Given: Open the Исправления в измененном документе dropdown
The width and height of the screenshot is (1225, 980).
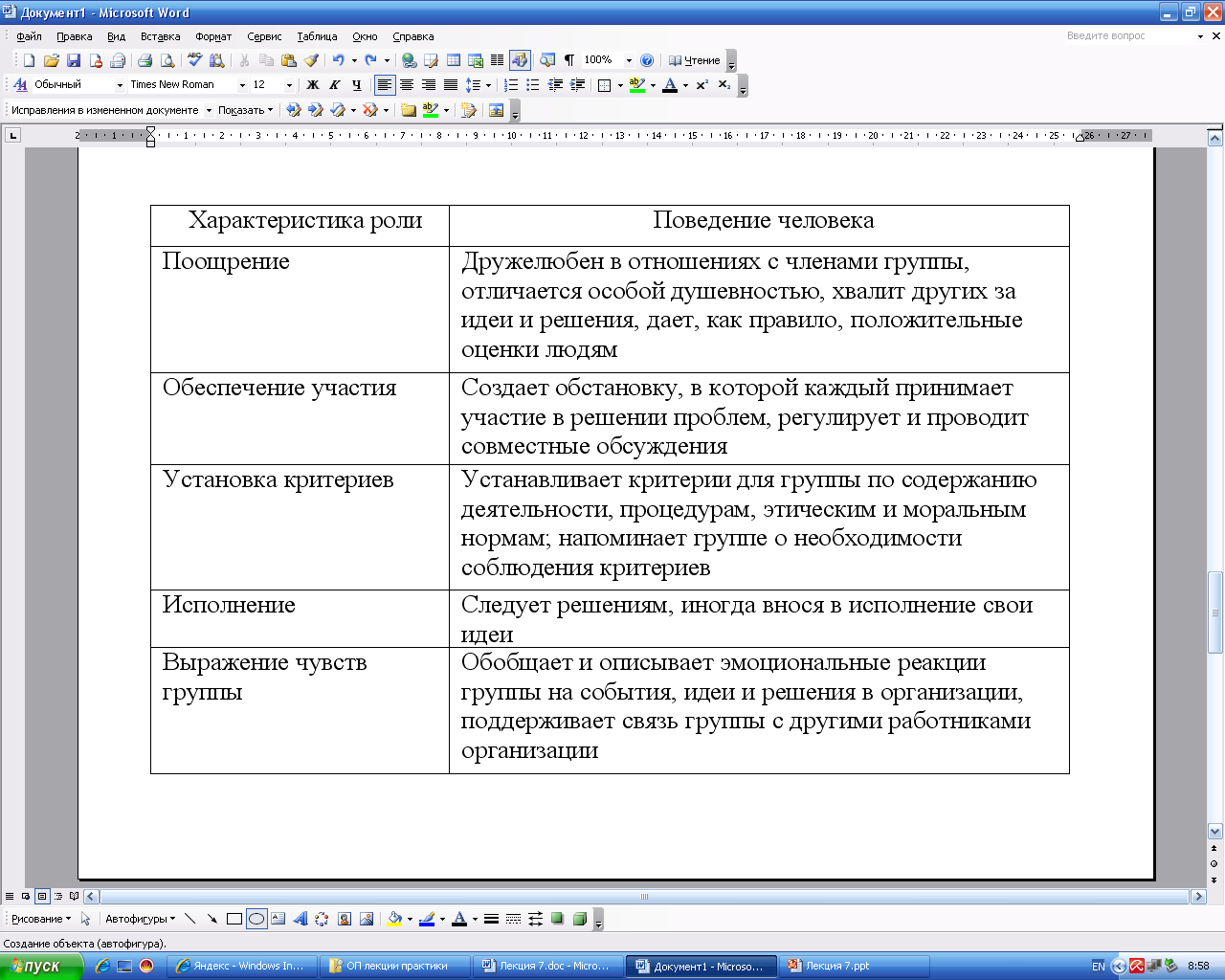Looking at the screenshot, I should (x=209, y=110).
